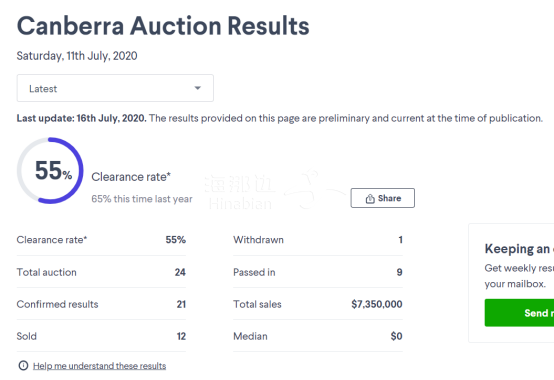Click the green Send button
This screenshot has height=380, width=554.
coord(519,313)
